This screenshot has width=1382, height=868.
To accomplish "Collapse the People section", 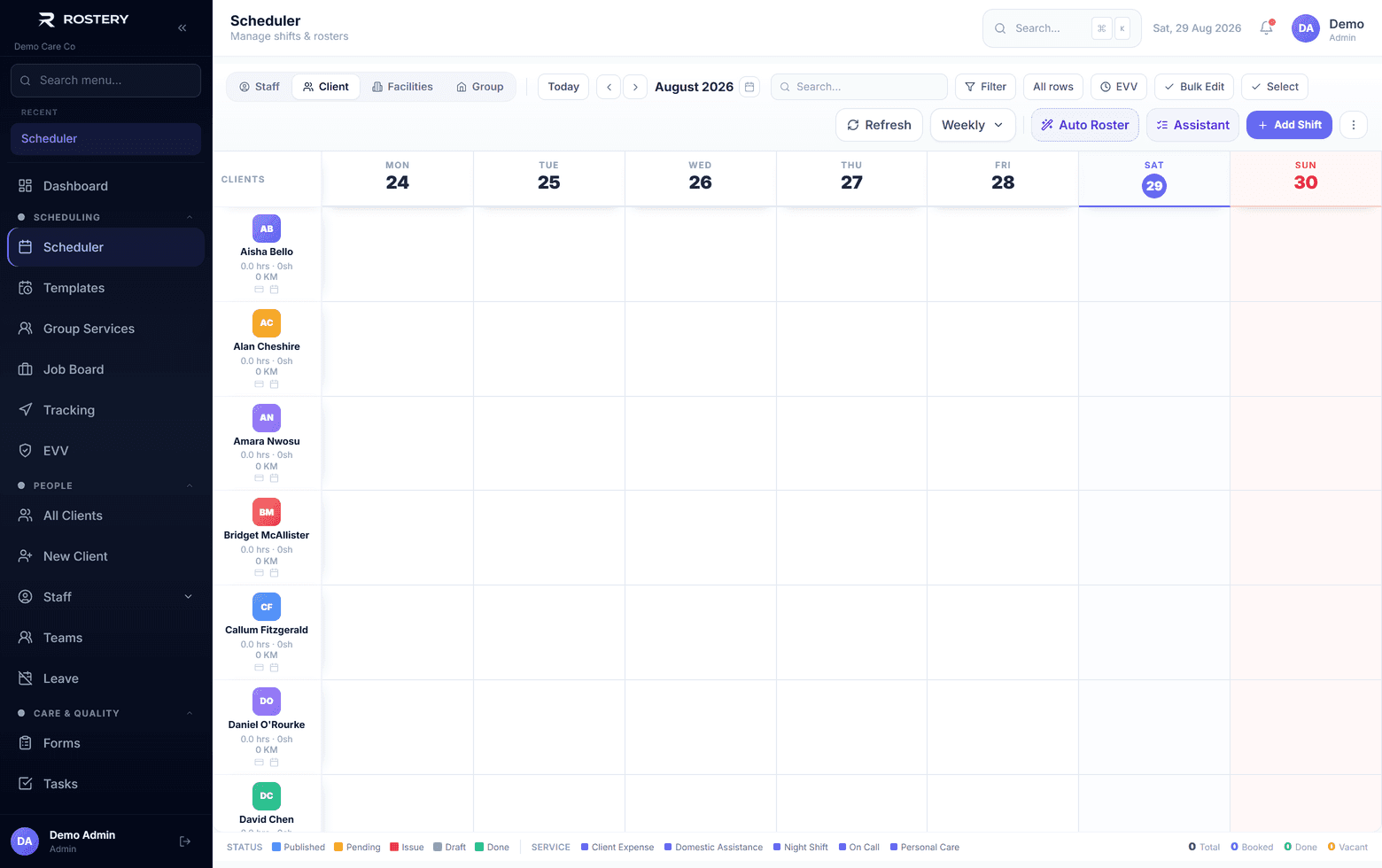I will pos(189,485).
